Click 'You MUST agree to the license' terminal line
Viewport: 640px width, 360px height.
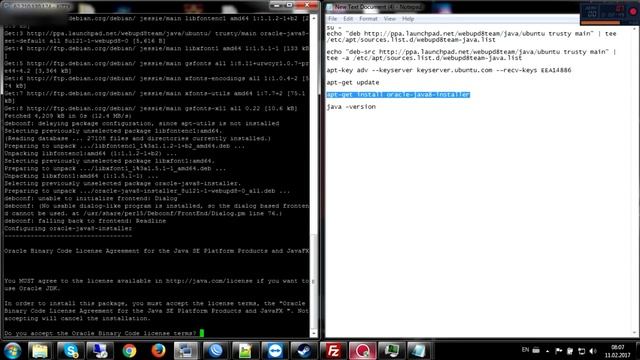[x=157, y=281]
